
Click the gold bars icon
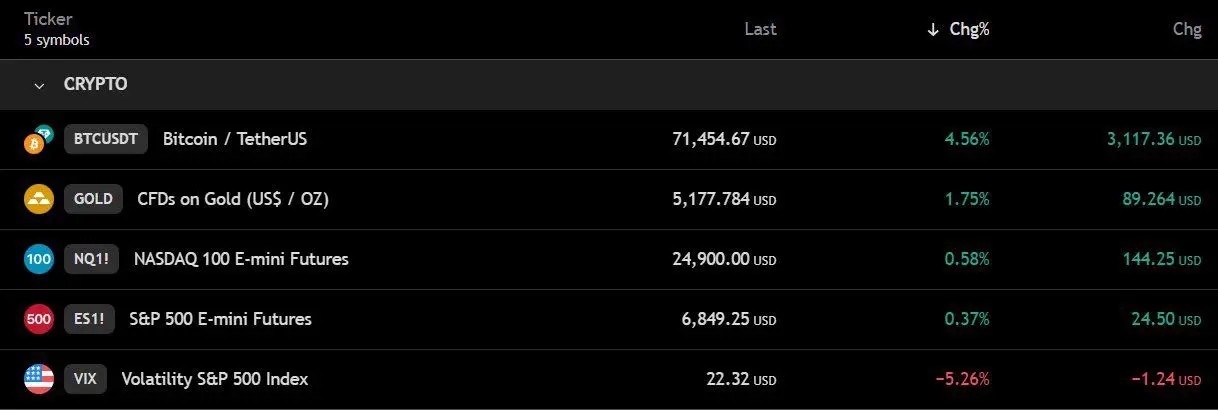pyautogui.click(x=38, y=199)
